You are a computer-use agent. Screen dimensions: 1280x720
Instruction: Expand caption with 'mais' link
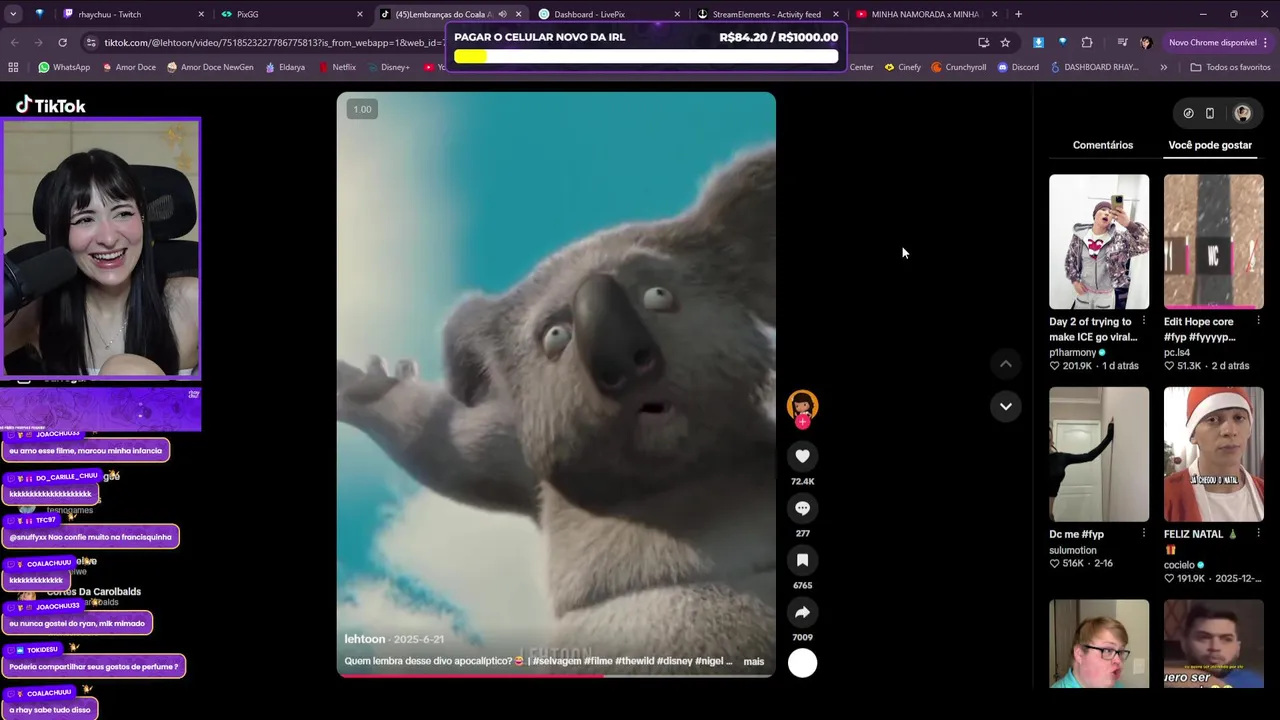753,661
